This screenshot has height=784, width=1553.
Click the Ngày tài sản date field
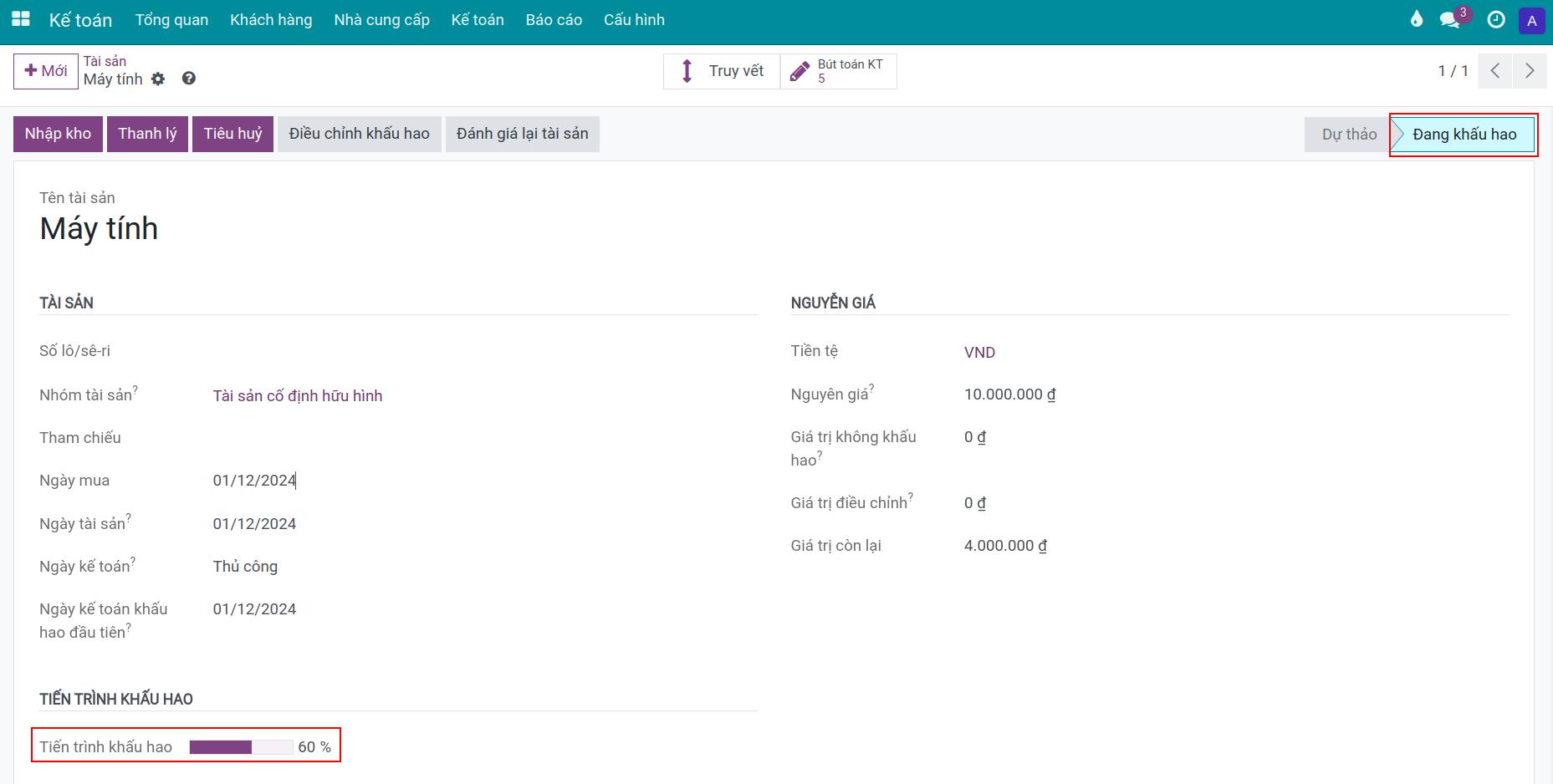(x=254, y=524)
